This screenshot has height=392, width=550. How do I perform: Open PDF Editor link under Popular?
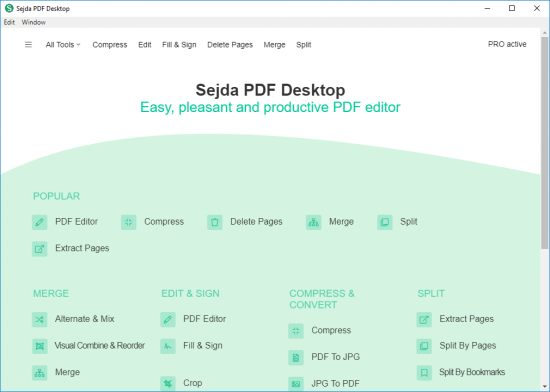pyautogui.click(x=76, y=222)
